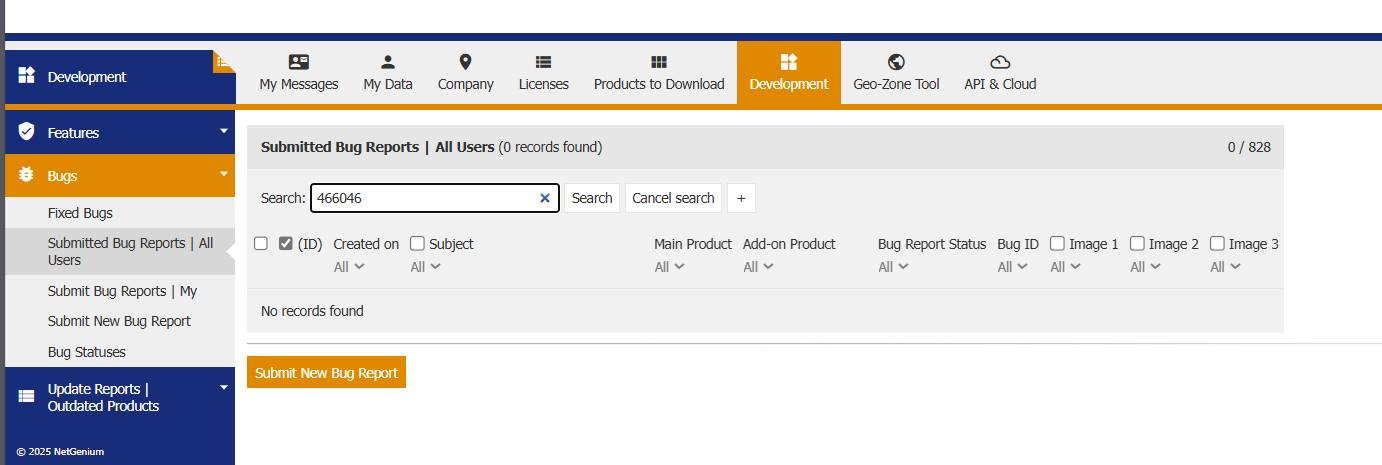Click the Bugs icon in sidebar
This screenshot has height=465, width=1382.
pos(27,175)
